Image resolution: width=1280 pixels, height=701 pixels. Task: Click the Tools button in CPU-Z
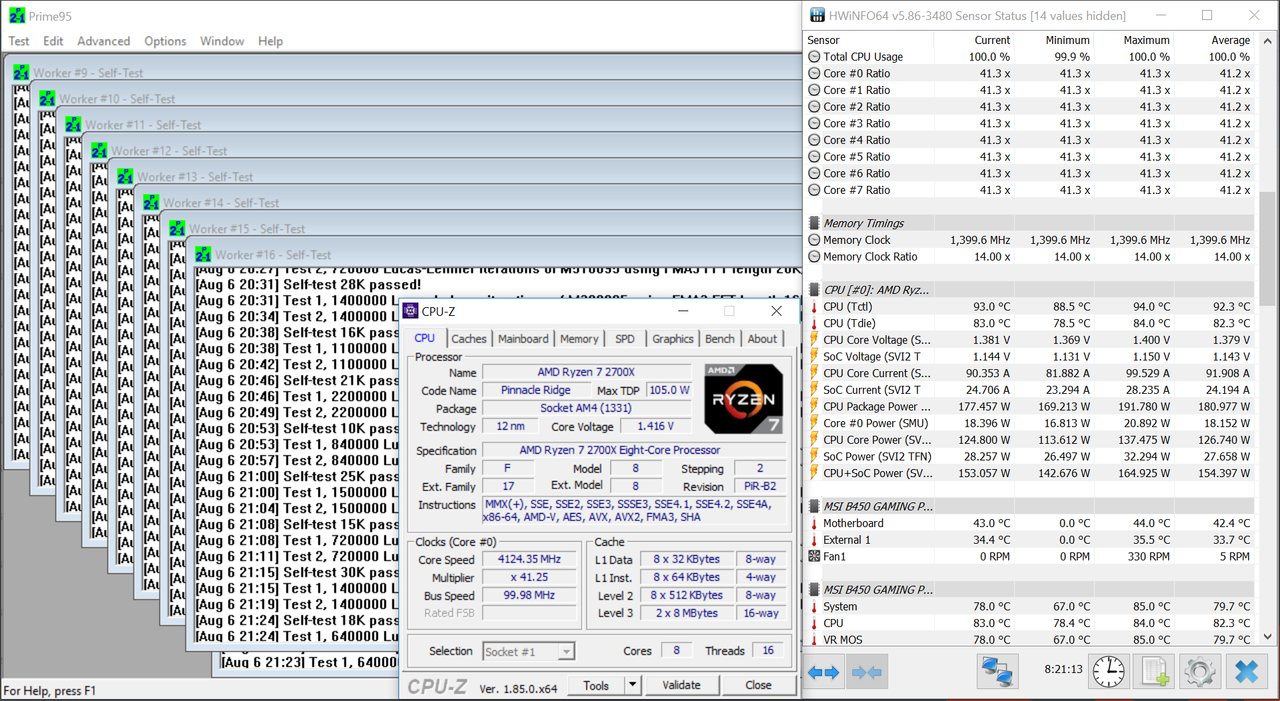coord(596,685)
